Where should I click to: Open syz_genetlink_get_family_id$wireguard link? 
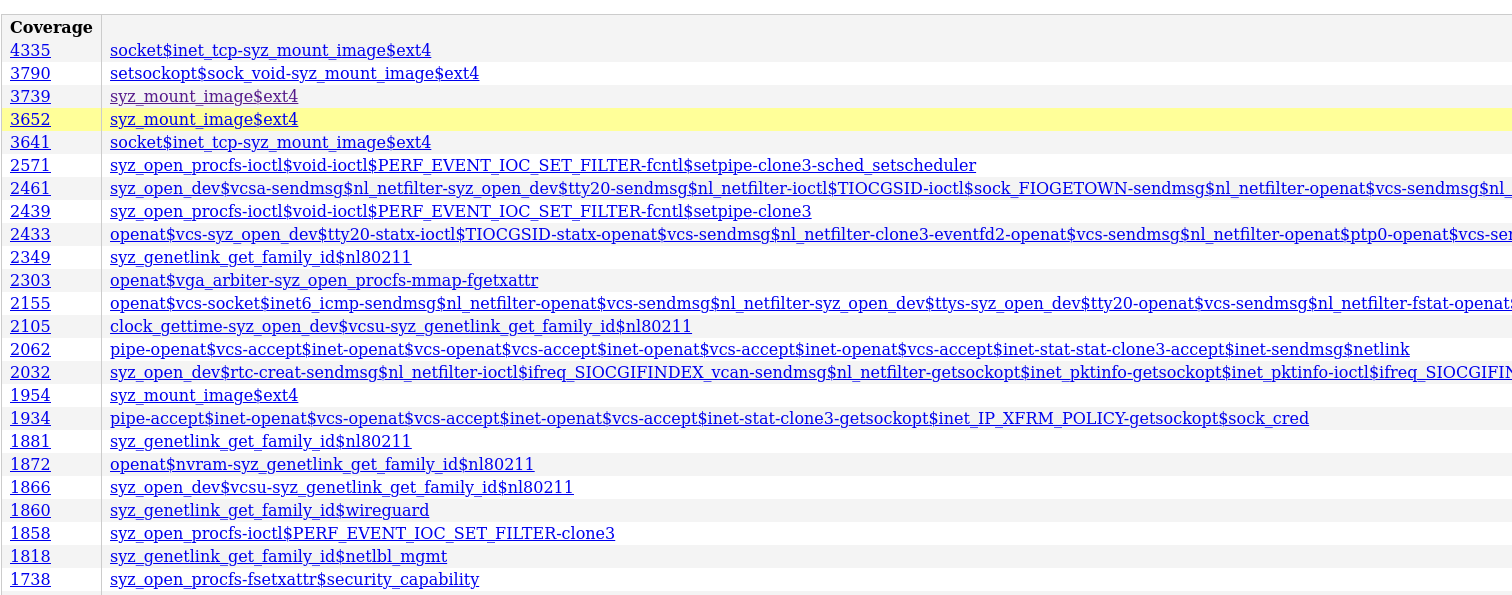270,510
